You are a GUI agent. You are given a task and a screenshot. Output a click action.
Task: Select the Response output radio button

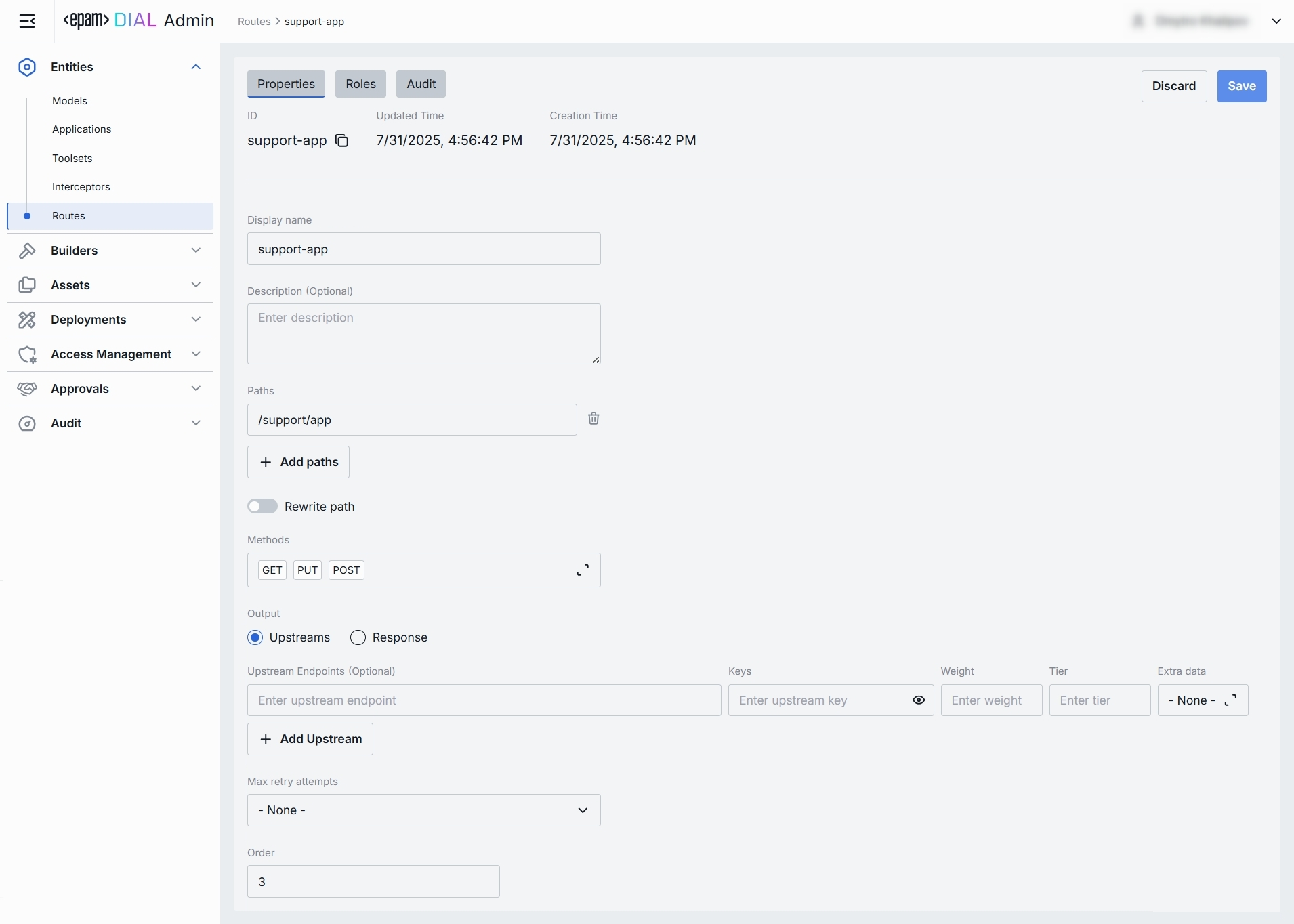pos(358,637)
